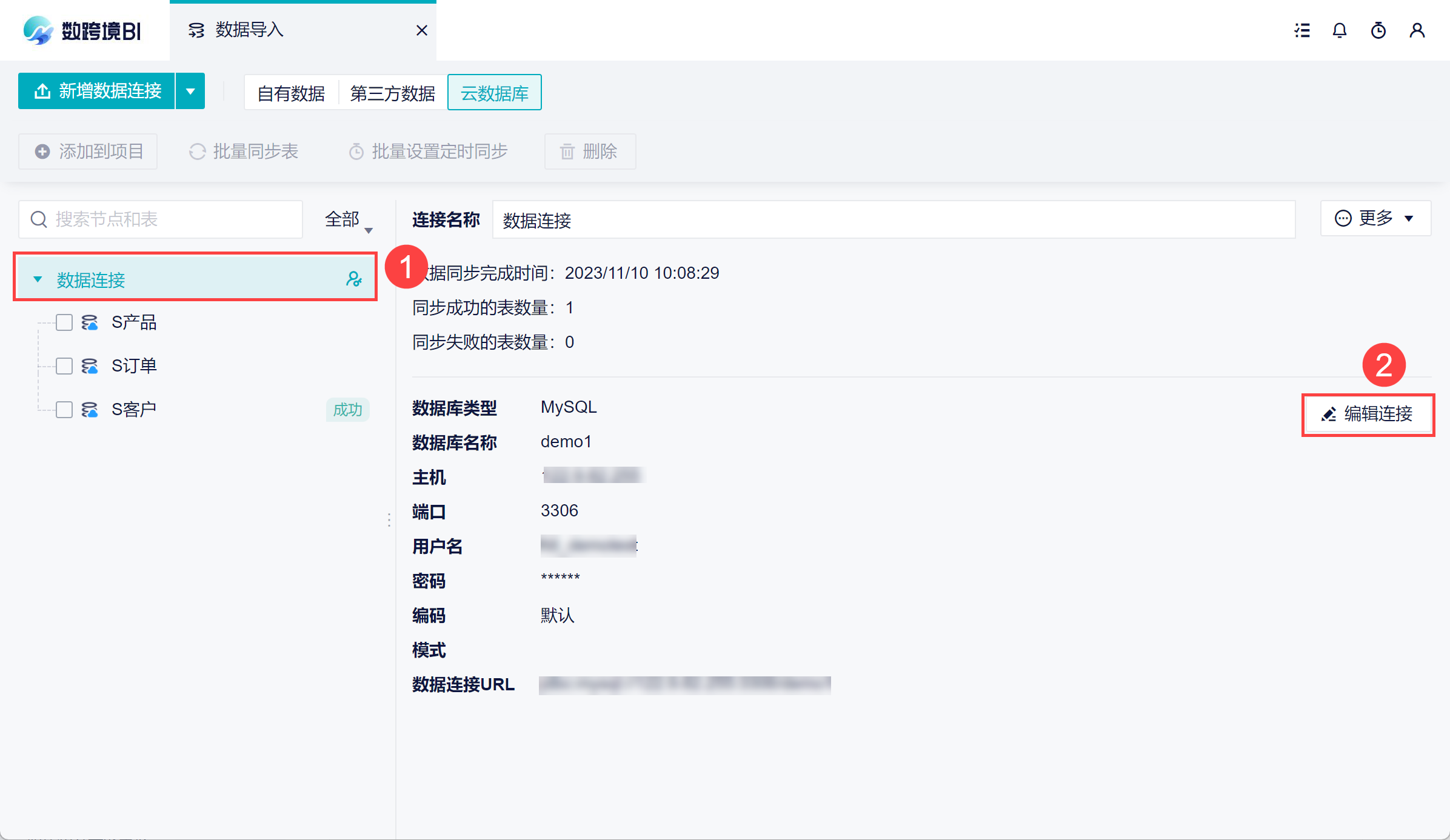Image resolution: width=1450 pixels, height=840 pixels.
Task: Click the task list icon in header
Action: [x=1302, y=30]
